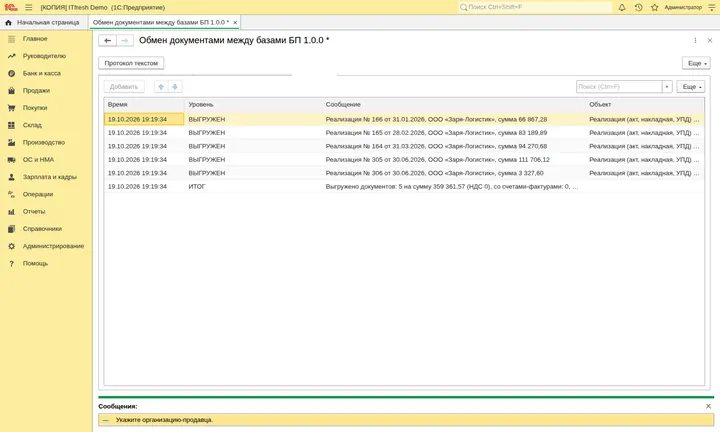Viewport: 720px width, 432px height.
Task: Sort by the Сообщение column header
Action: [x=454, y=105]
